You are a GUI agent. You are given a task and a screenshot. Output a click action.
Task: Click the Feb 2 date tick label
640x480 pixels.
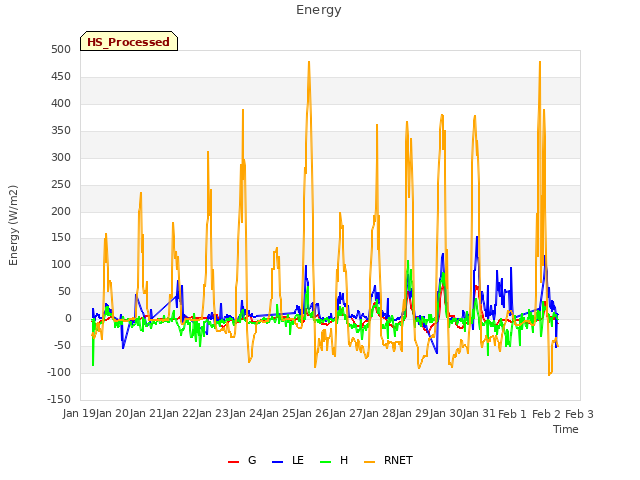tap(547, 414)
